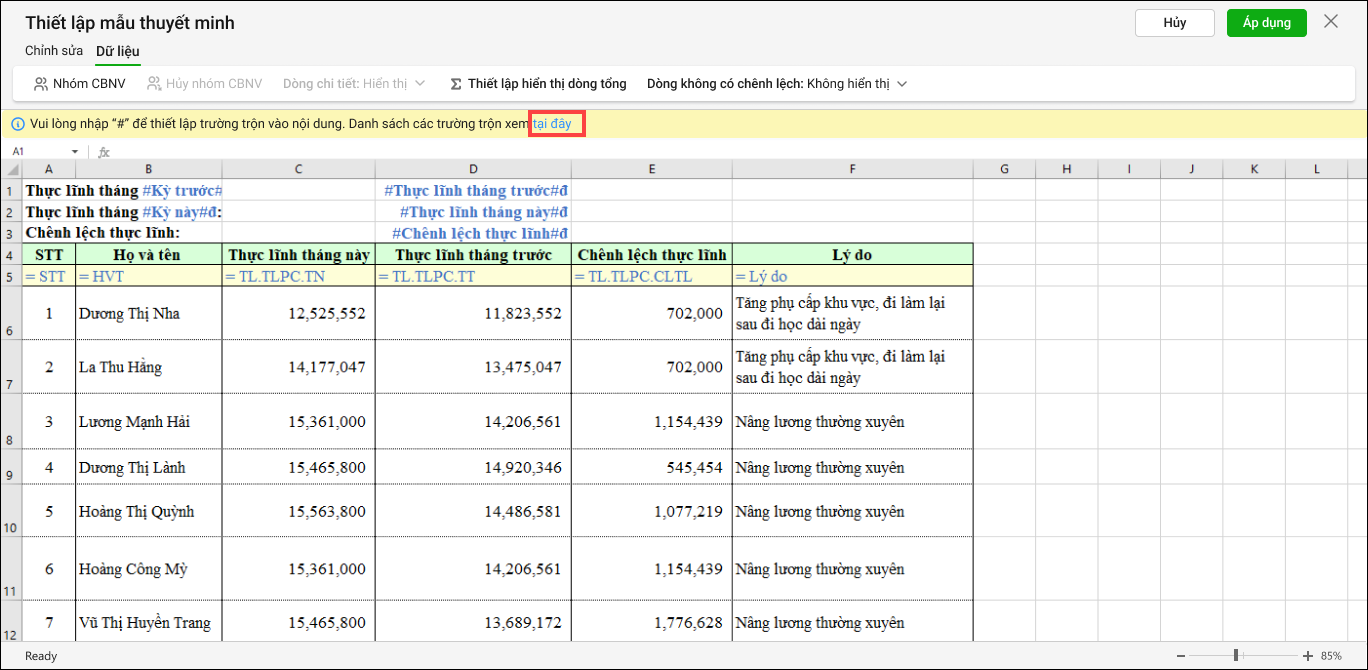Switch to the Chỉnh sửa tab

click(54, 51)
